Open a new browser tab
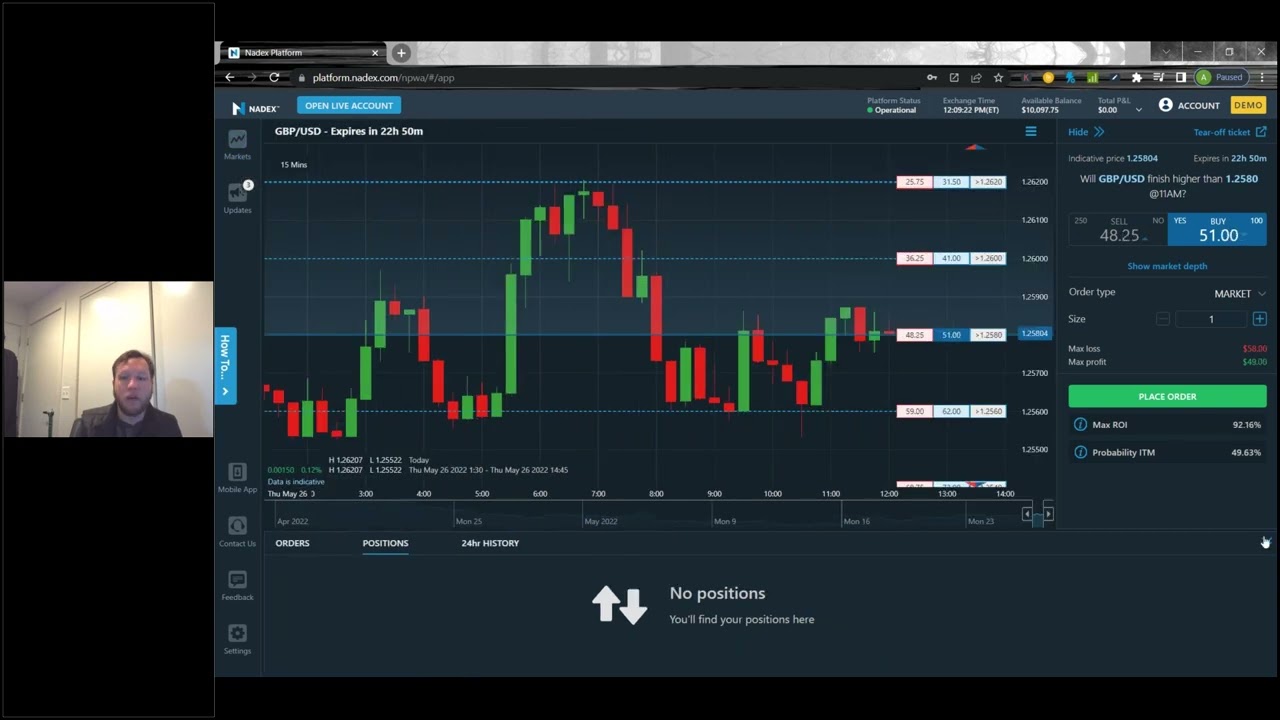This screenshot has height=720, width=1280. pos(401,53)
